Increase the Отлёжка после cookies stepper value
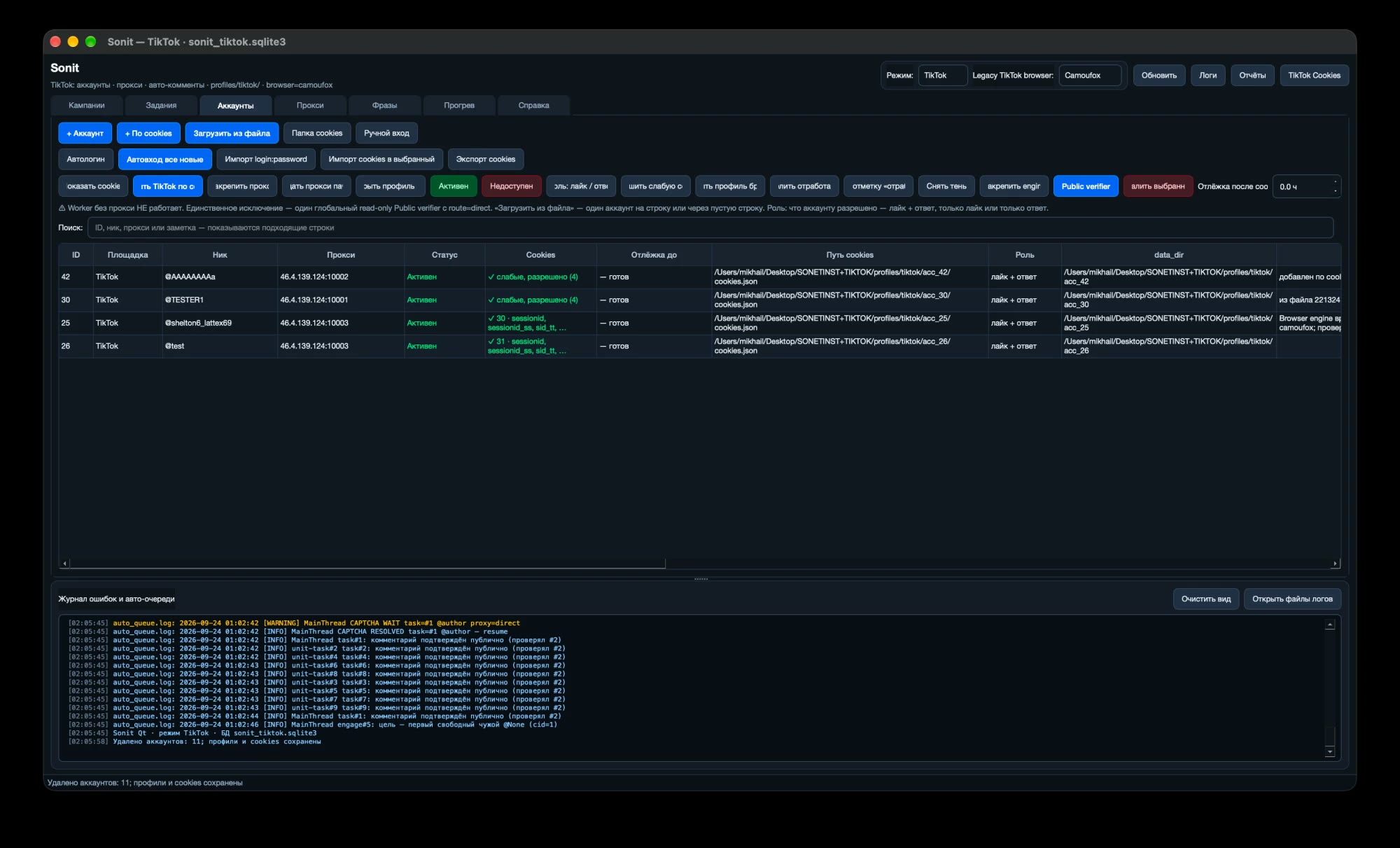Viewport: 1400px width, 848px height. (x=1336, y=181)
